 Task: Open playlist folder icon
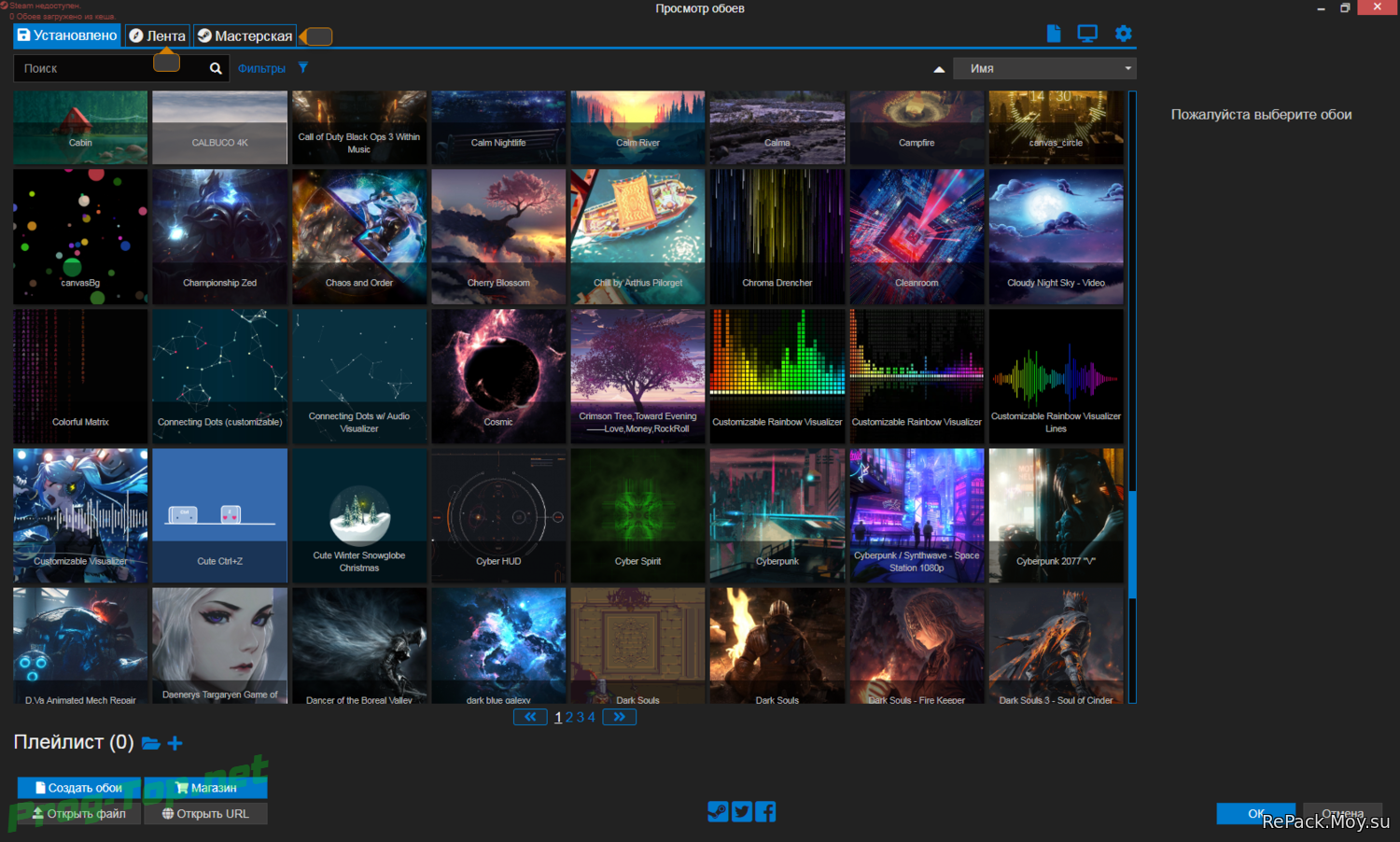(151, 743)
